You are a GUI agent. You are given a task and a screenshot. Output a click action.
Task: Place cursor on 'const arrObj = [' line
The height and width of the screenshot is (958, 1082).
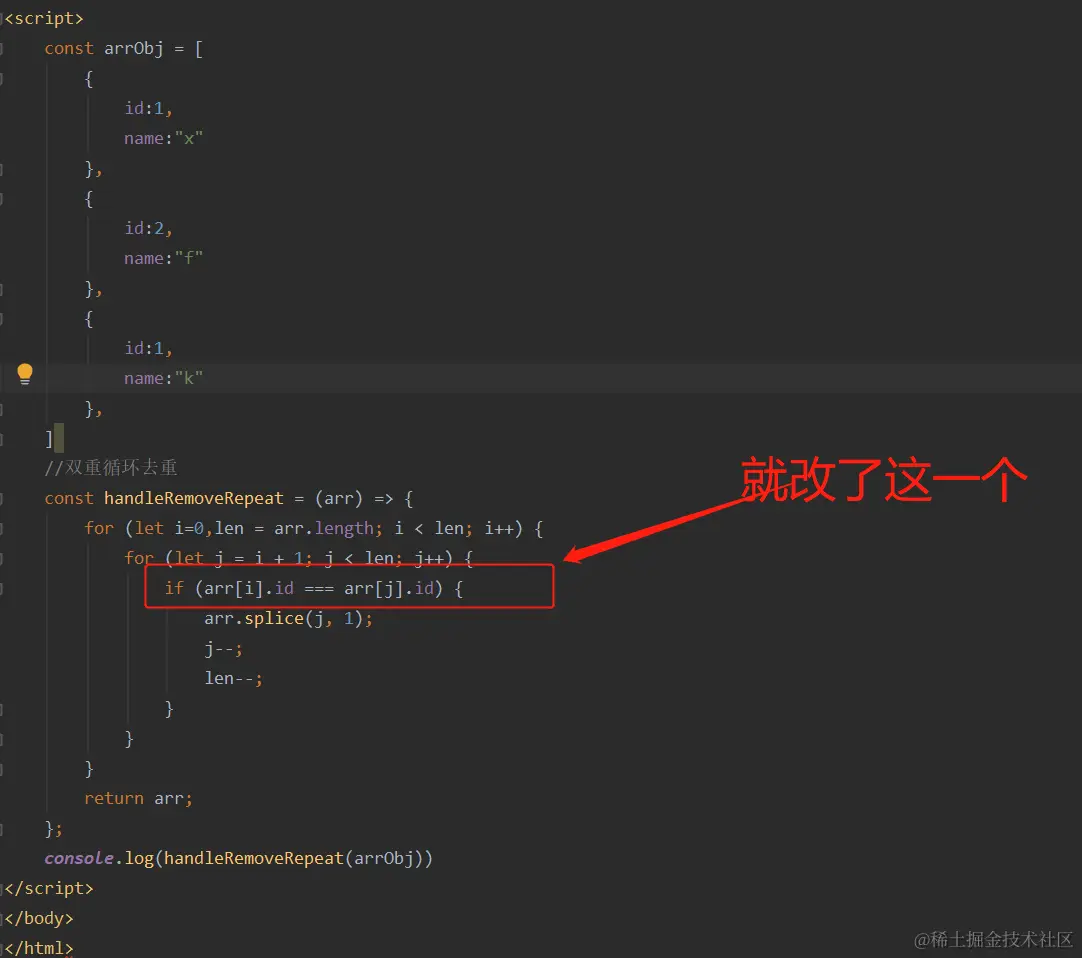[124, 49]
